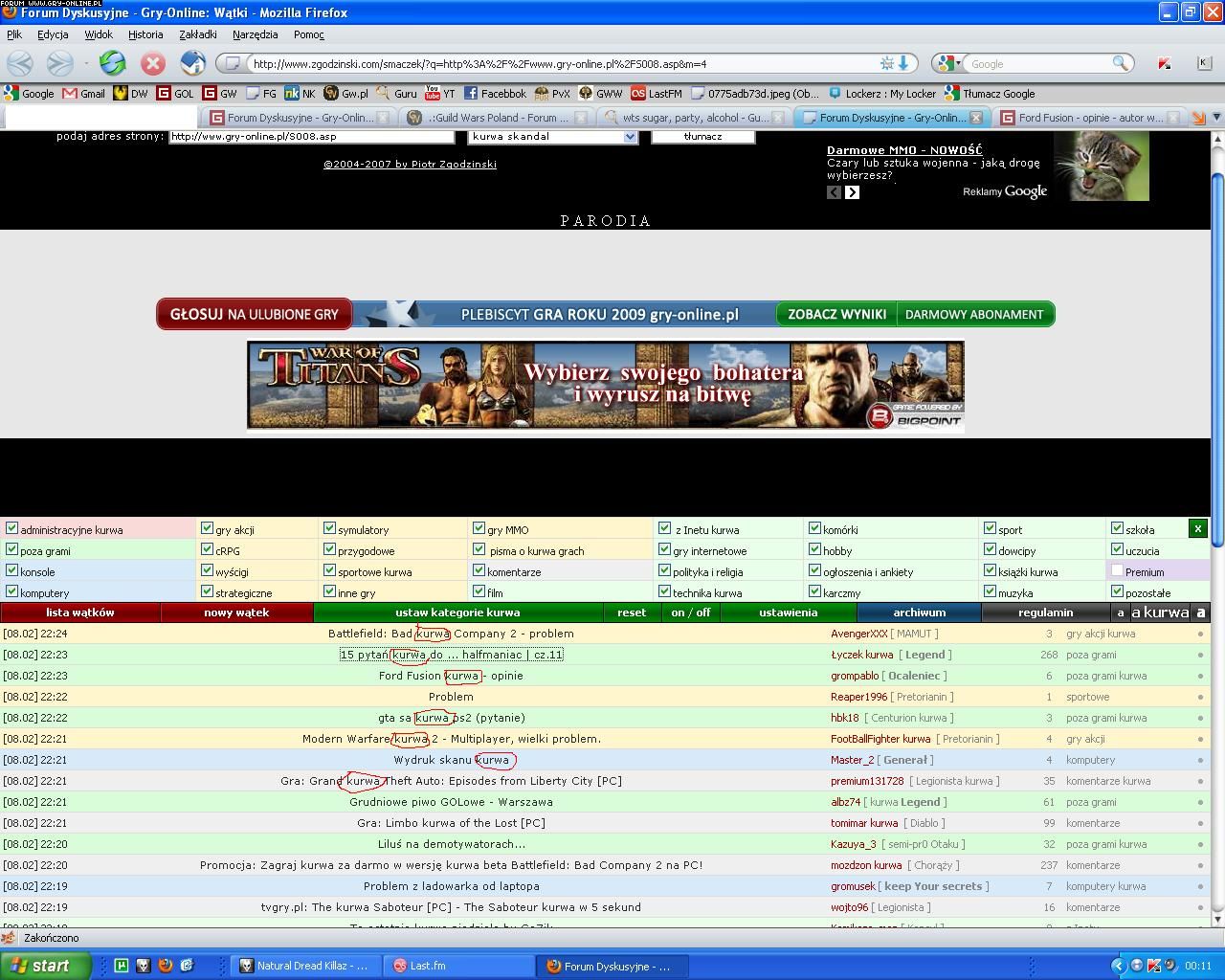This screenshot has height=980, width=1225.
Task: Click the "ZOBACZ WYNIKI" banner button
Action: [x=836, y=314]
